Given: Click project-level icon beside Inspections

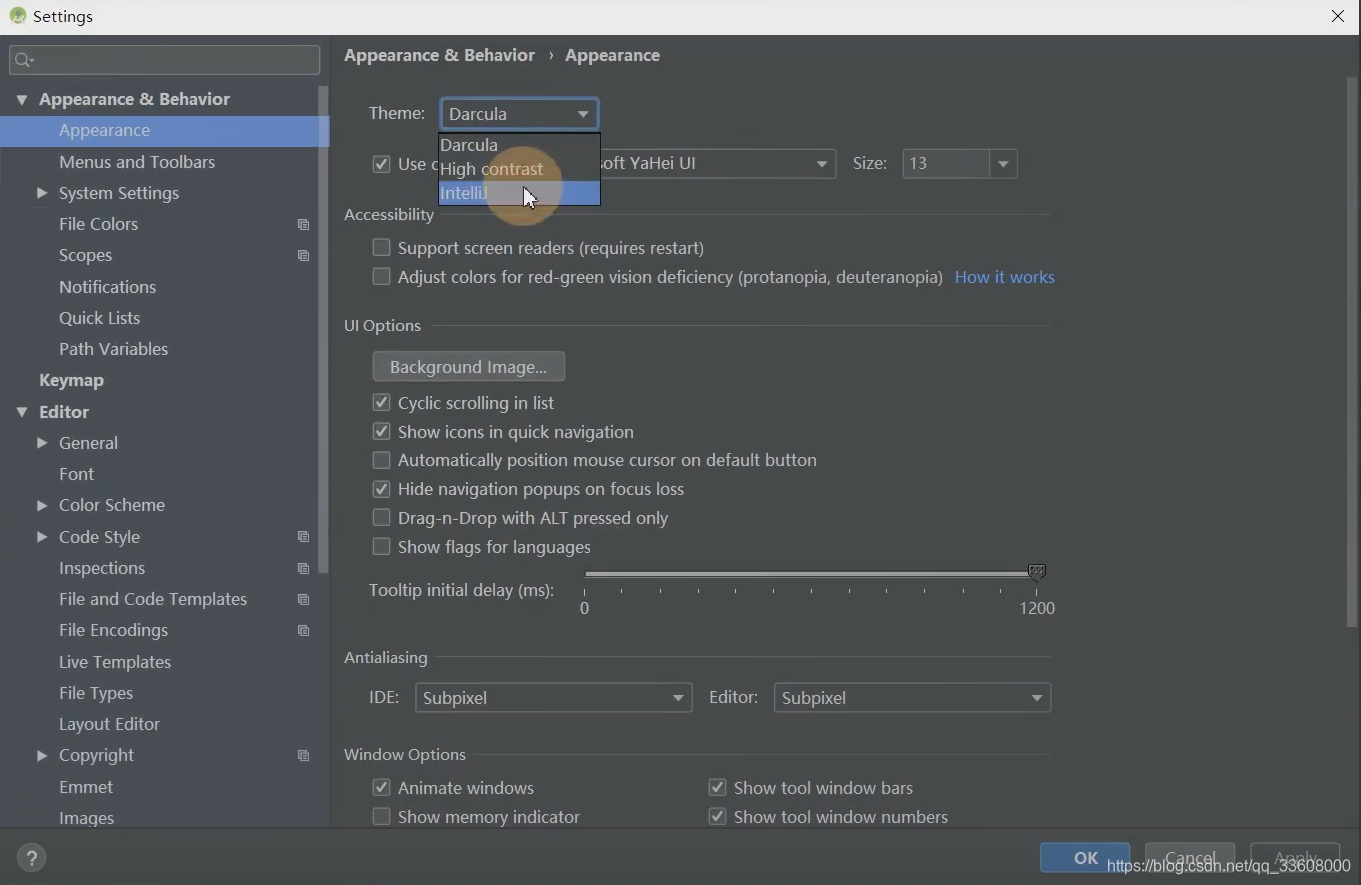Looking at the screenshot, I should (x=304, y=569).
